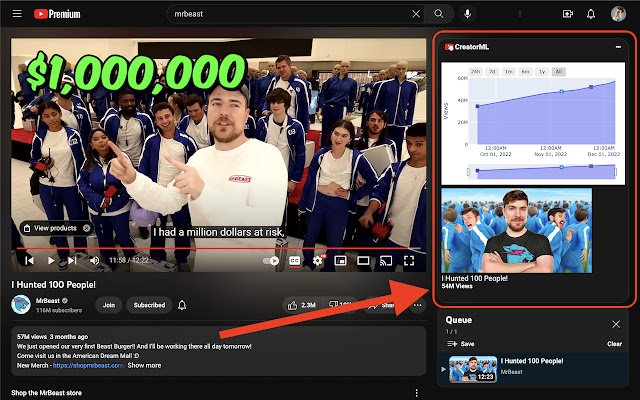The width and height of the screenshot is (640, 400).
Task: Open the hamburger guide menu
Action: click(x=17, y=14)
